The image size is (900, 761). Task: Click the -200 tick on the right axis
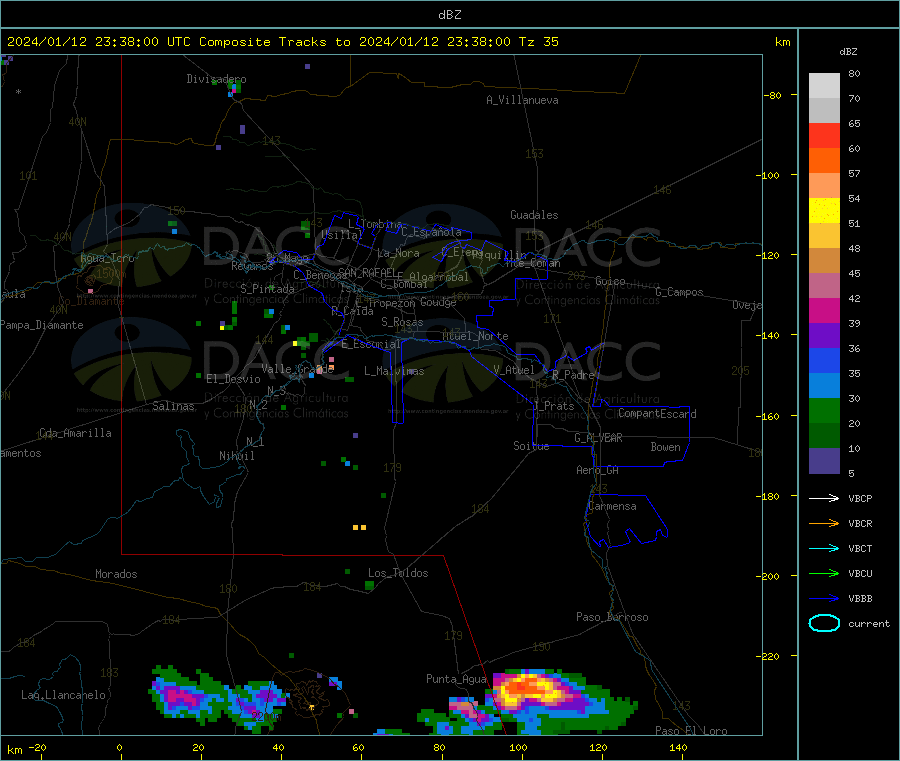(x=770, y=576)
